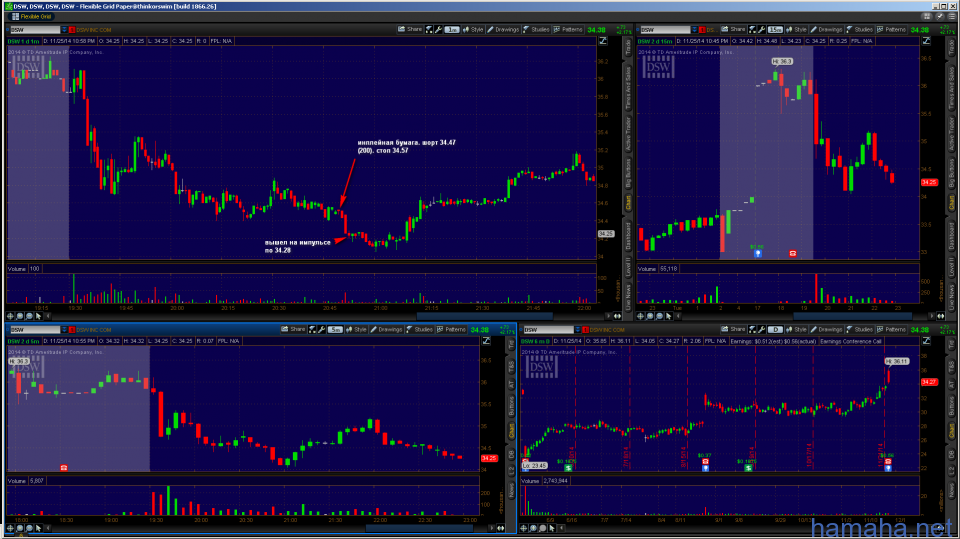Select the Chart sidebar tab of 1m chart
This screenshot has width=960, height=539.
(x=628, y=203)
